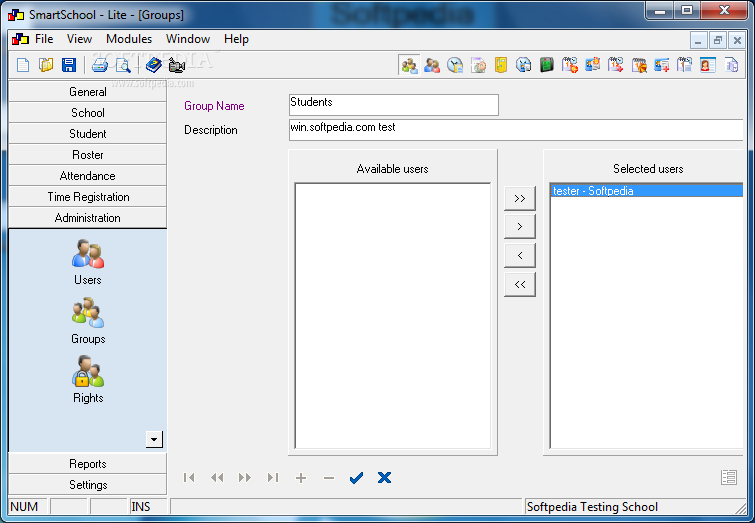
Task: Click the minus icon to delete record
Action: pos(329,478)
